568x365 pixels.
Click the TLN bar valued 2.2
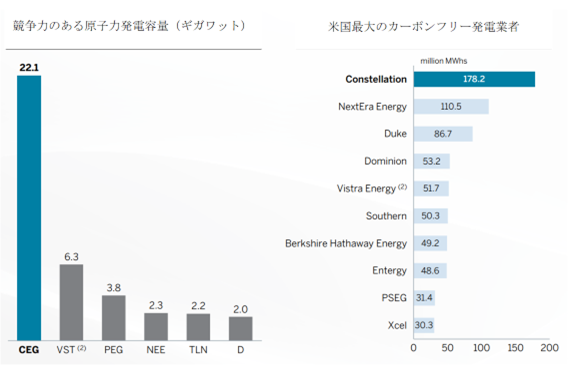[198, 327]
